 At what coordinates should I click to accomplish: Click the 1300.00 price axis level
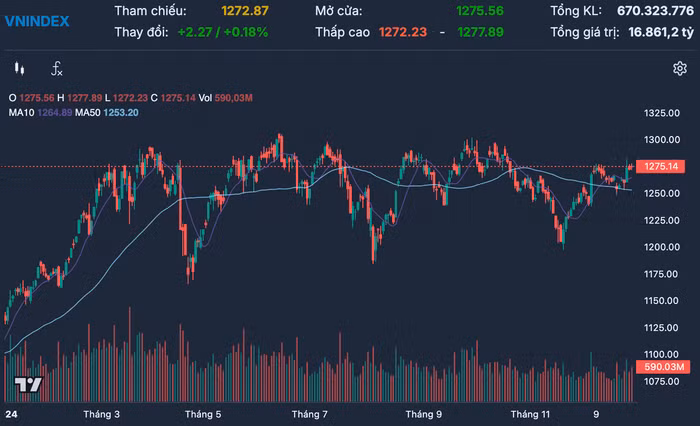pyautogui.click(x=662, y=139)
